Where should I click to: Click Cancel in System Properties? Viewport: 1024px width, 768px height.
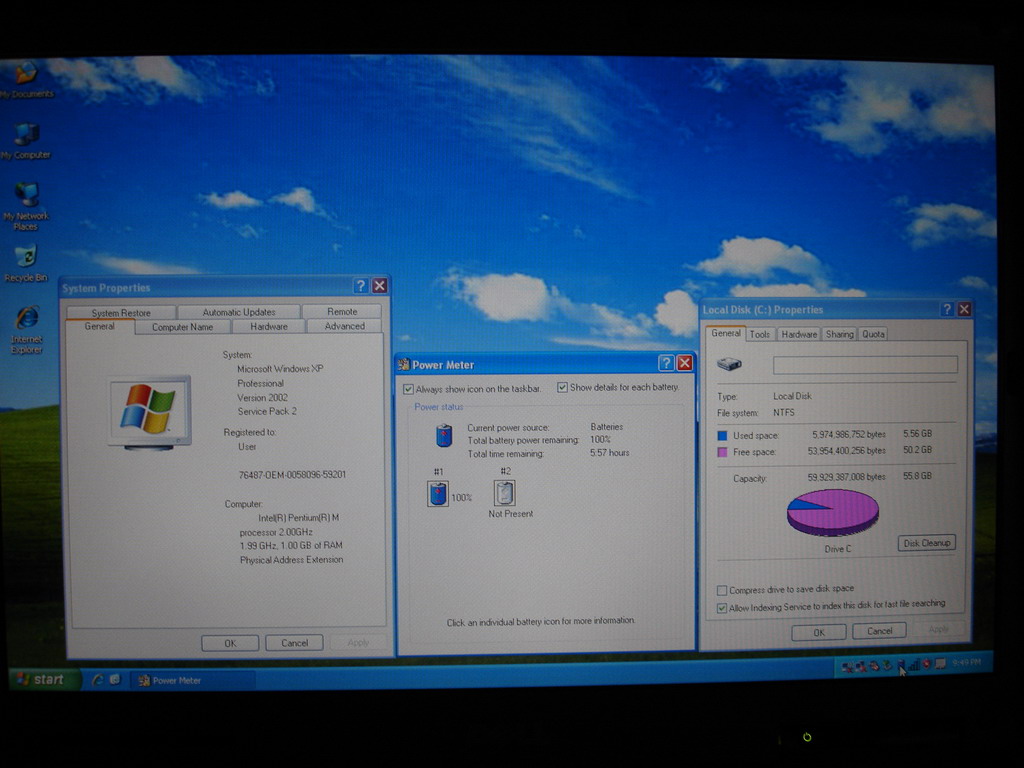pyautogui.click(x=295, y=643)
